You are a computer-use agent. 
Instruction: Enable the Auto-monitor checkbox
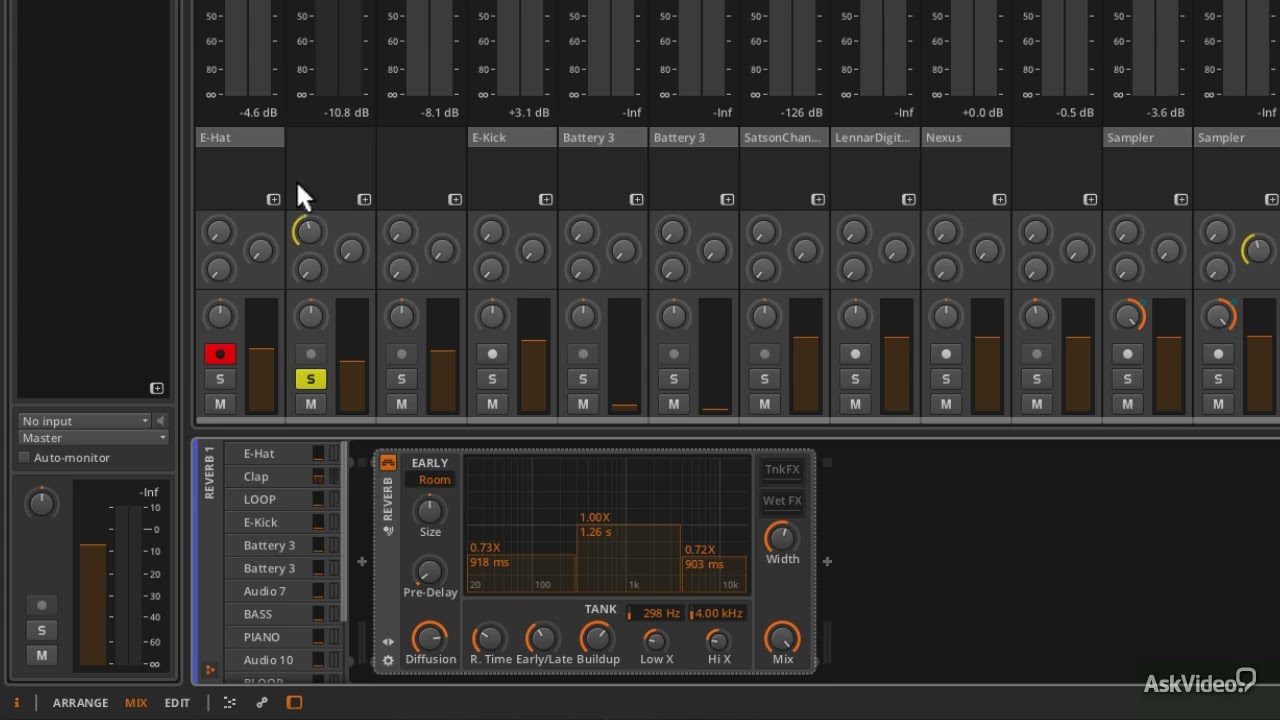(x=25, y=458)
